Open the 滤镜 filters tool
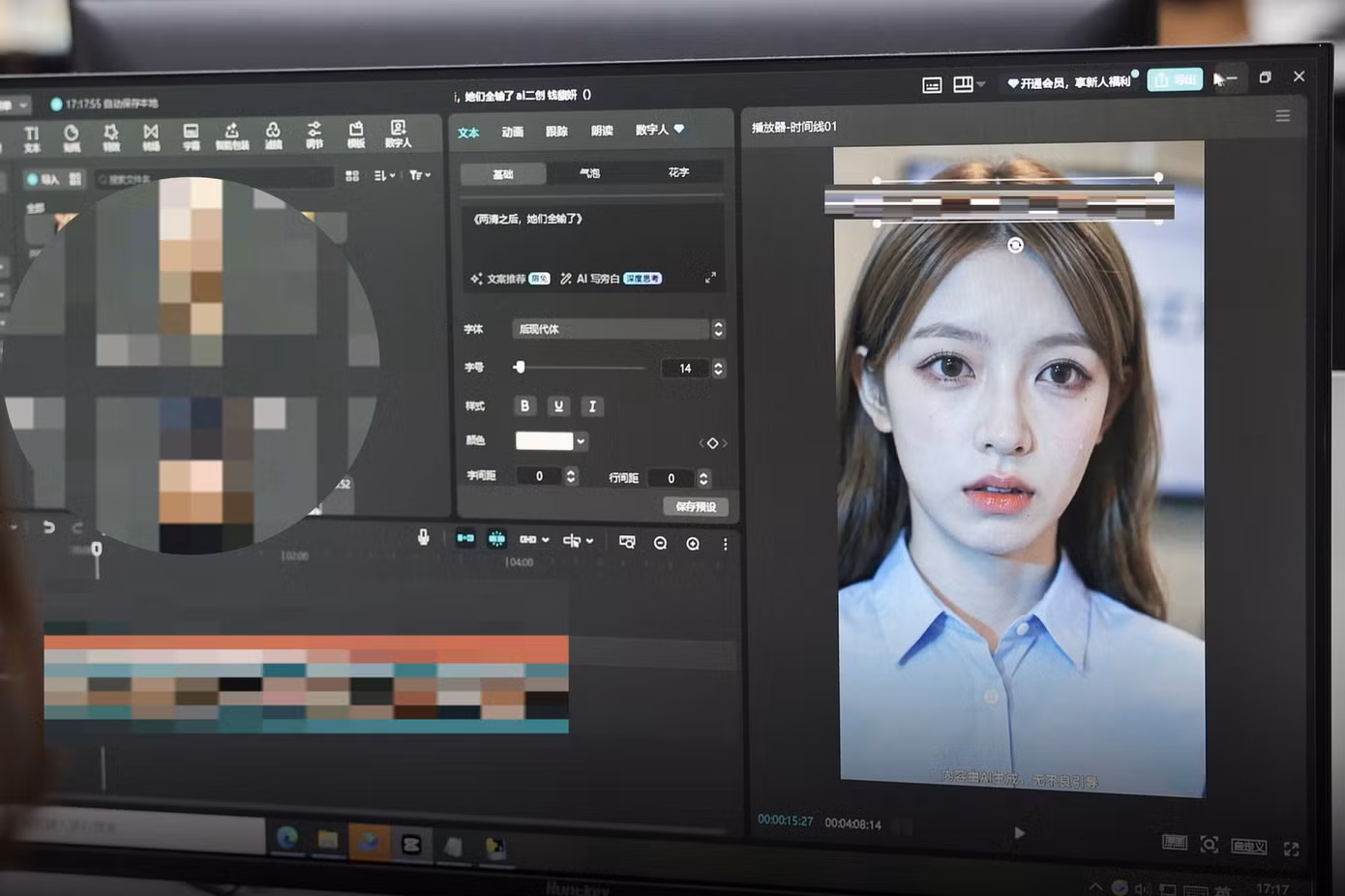This screenshot has width=1345, height=896. [x=273, y=135]
